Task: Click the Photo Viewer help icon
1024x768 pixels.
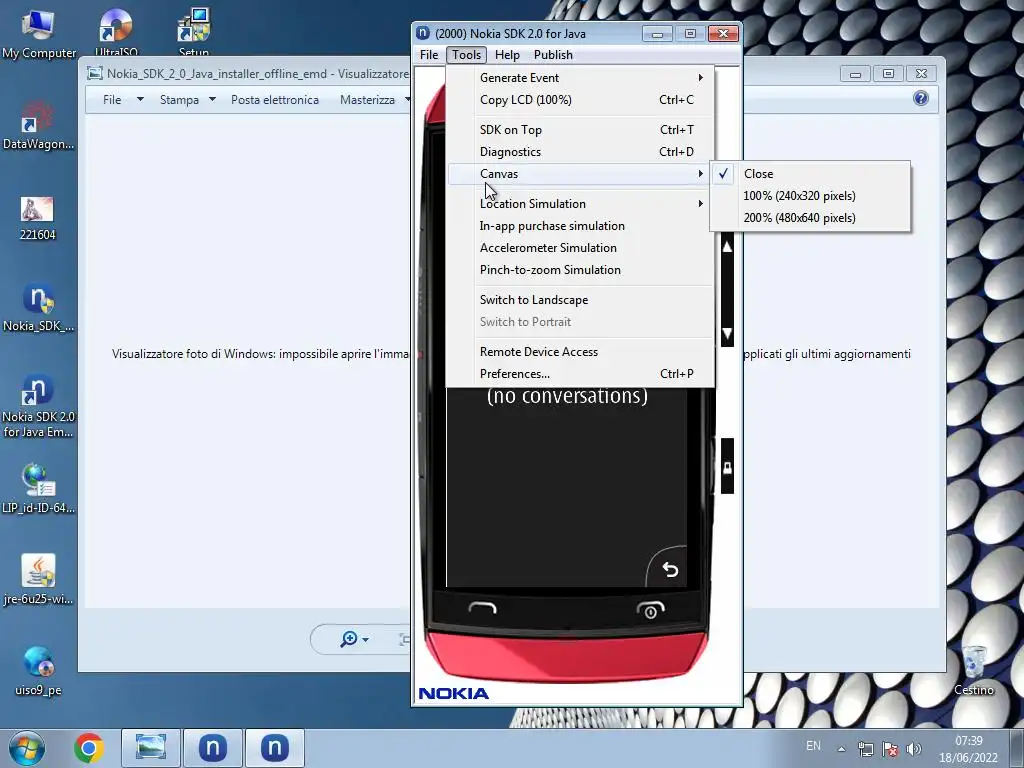Action: (x=921, y=99)
